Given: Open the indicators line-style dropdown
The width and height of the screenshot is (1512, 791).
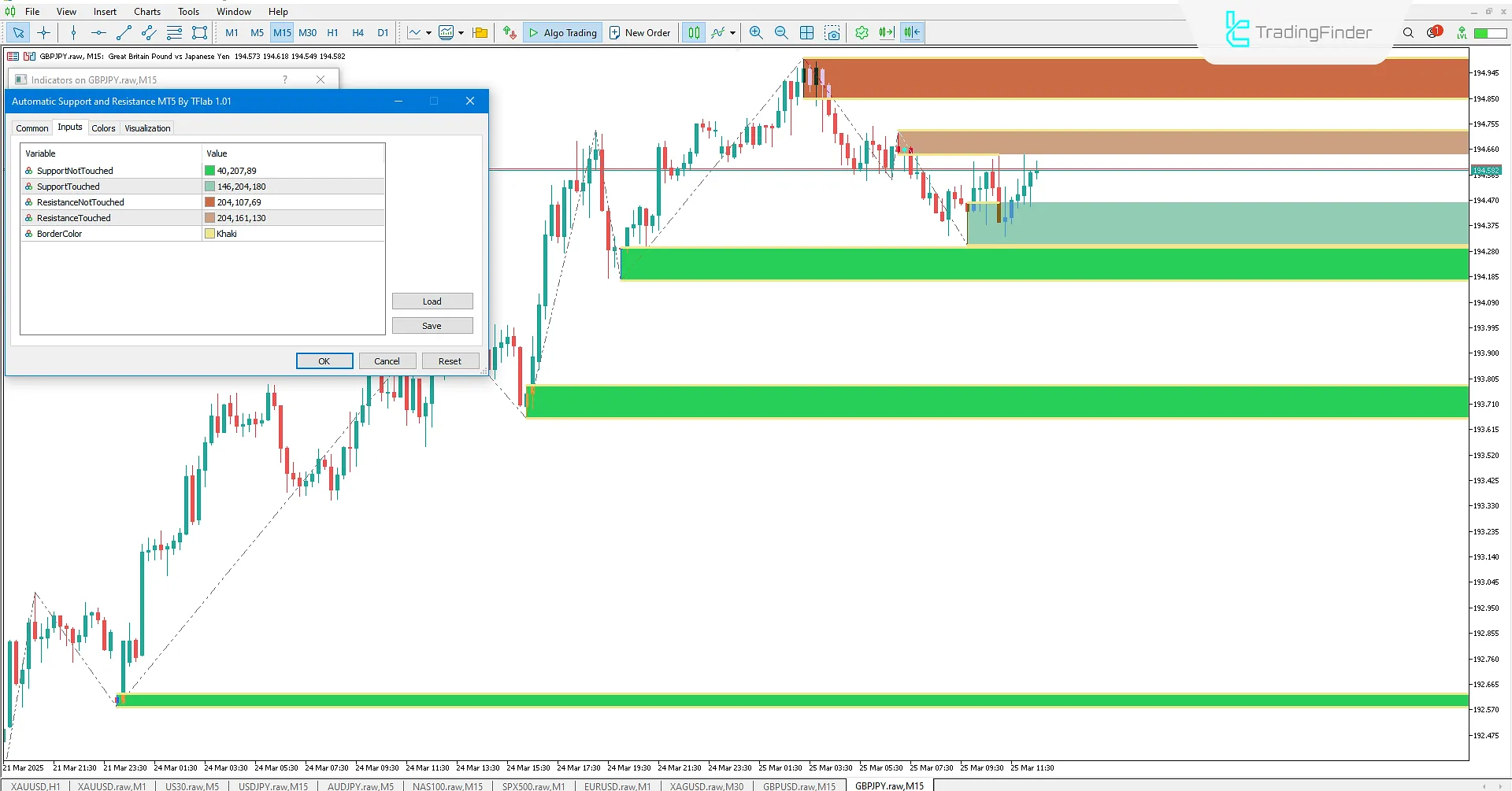Looking at the screenshot, I should [x=461, y=32].
